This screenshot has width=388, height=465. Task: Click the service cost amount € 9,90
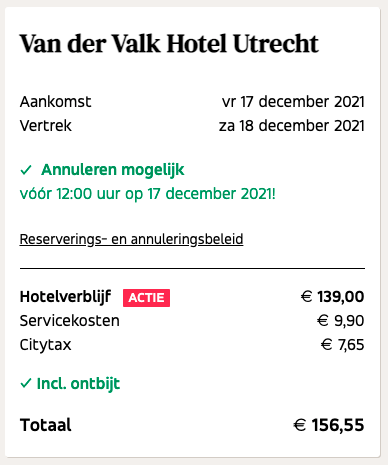pyautogui.click(x=340, y=321)
